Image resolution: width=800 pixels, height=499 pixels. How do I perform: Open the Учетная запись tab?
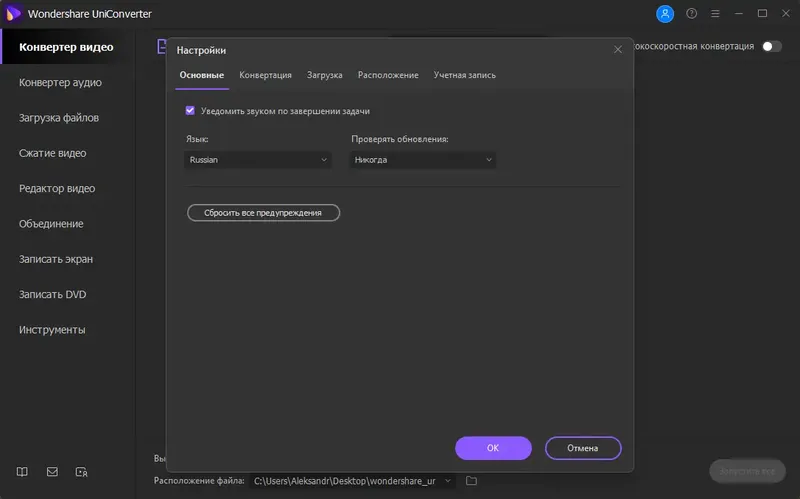point(464,75)
